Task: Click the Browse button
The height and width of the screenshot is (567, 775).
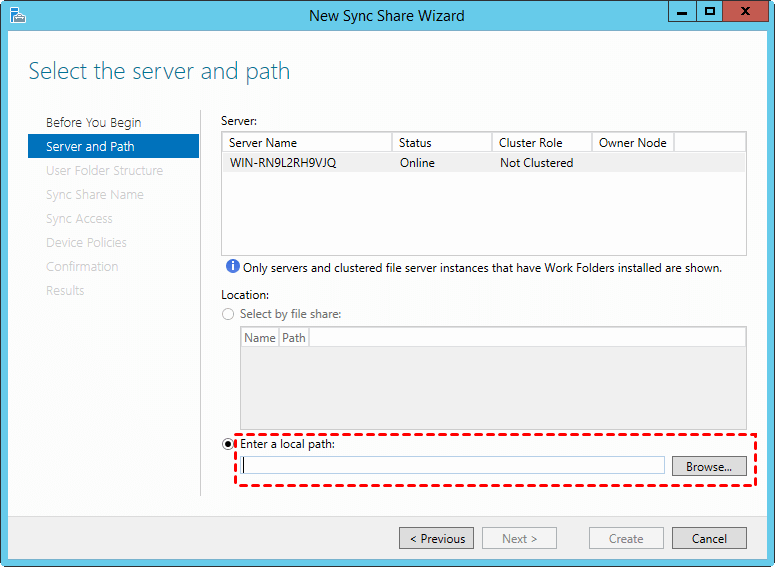Action: tap(709, 466)
